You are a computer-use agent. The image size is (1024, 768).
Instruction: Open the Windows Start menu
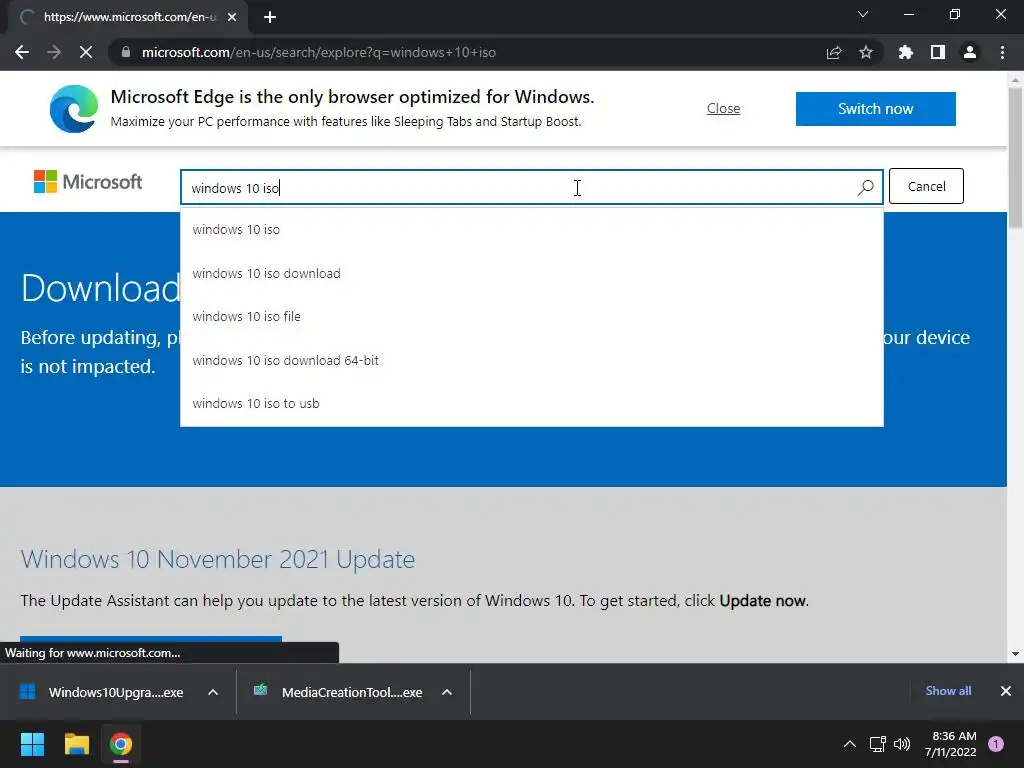coord(32,744)
